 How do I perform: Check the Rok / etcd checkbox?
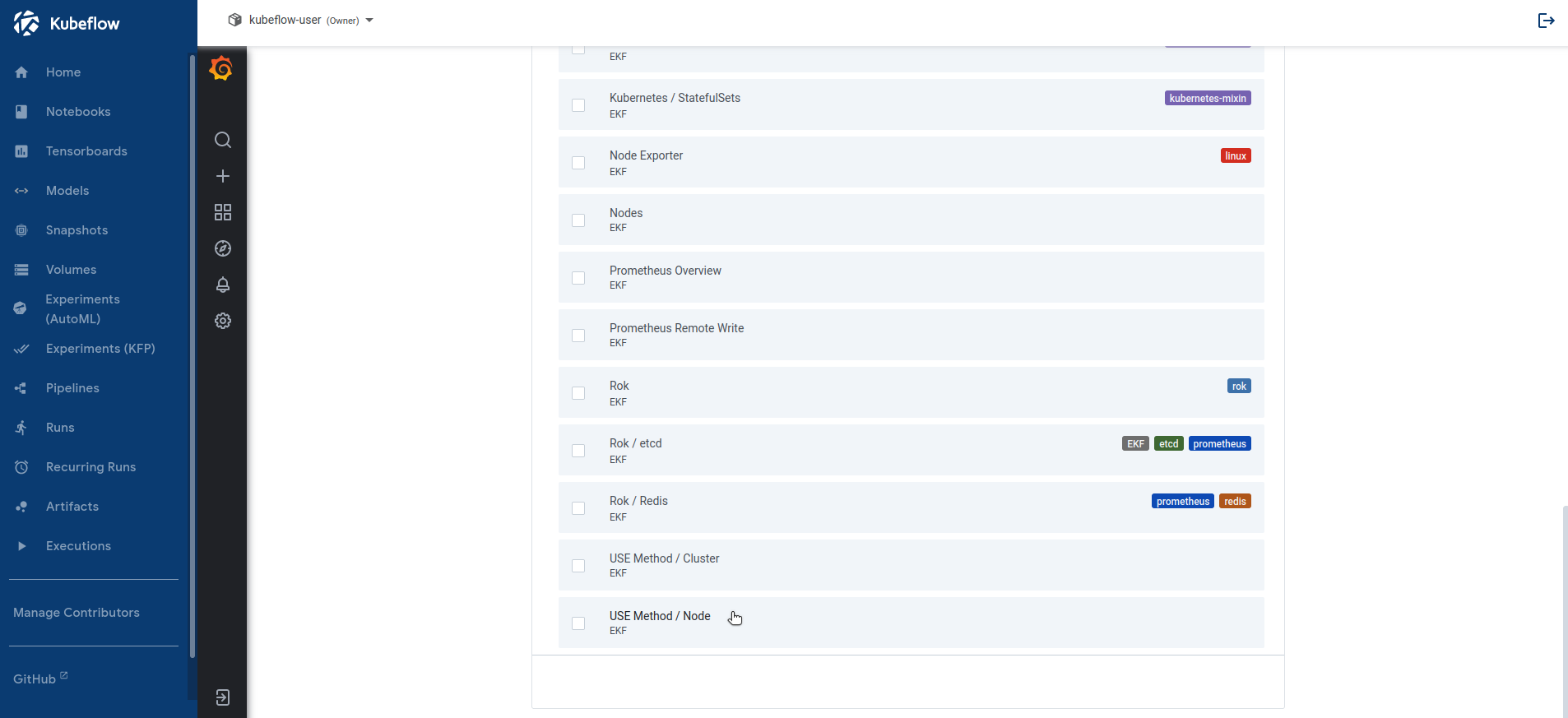(x=578, y=451)
